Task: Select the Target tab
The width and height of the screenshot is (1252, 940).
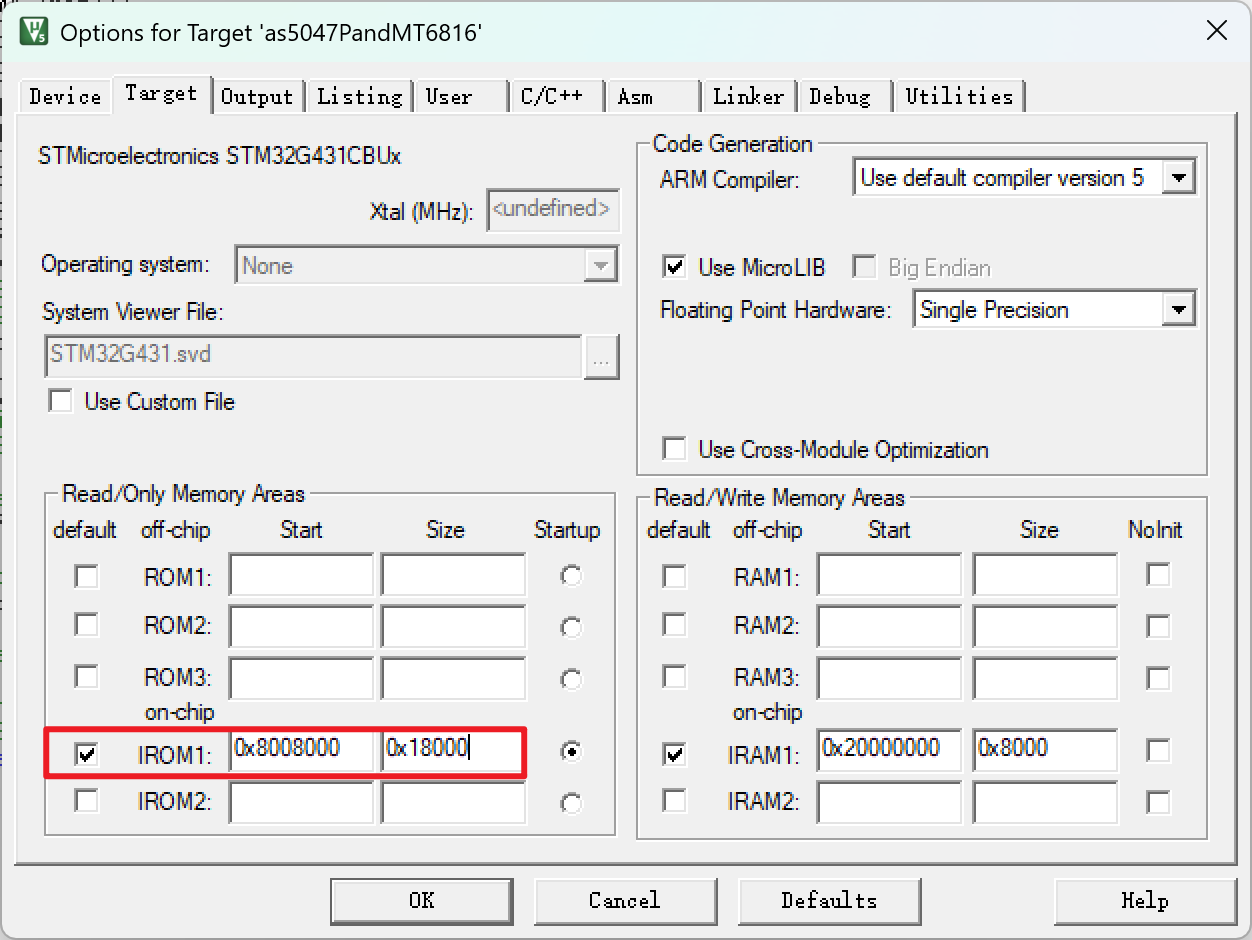Action: (161, 93)
